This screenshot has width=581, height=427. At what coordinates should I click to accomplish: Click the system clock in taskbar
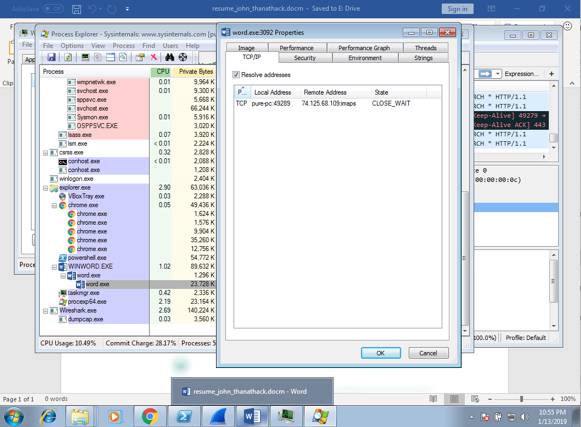pos(552,417)
